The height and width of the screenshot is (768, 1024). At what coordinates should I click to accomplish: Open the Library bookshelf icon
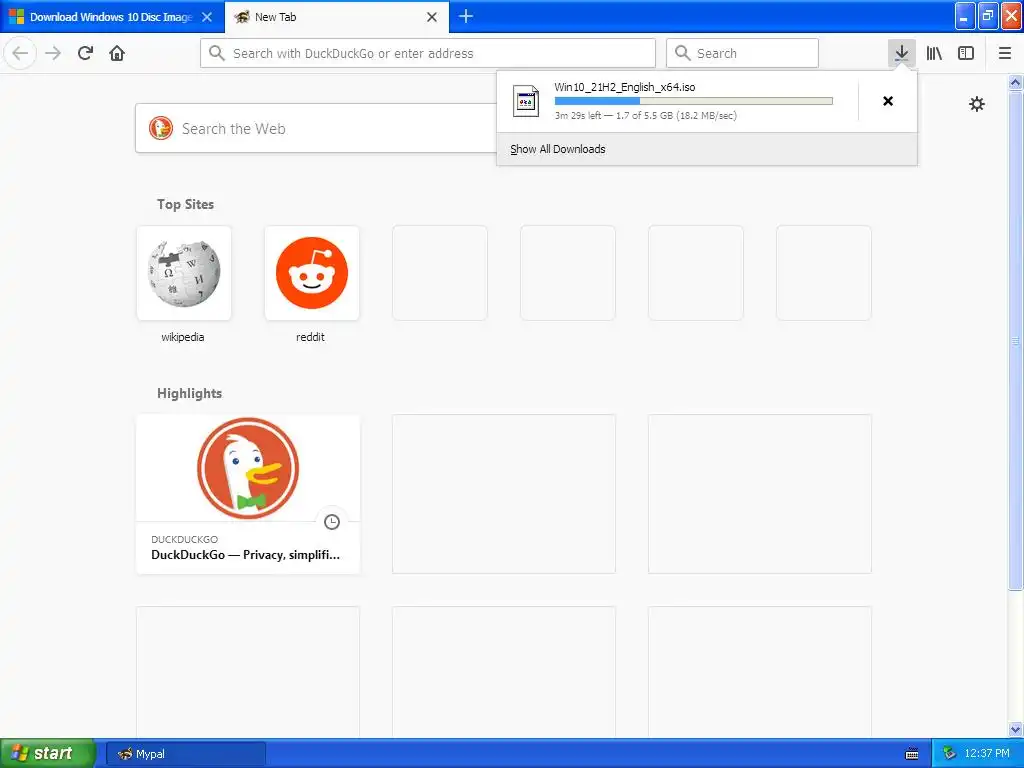[x=934, y=53]
